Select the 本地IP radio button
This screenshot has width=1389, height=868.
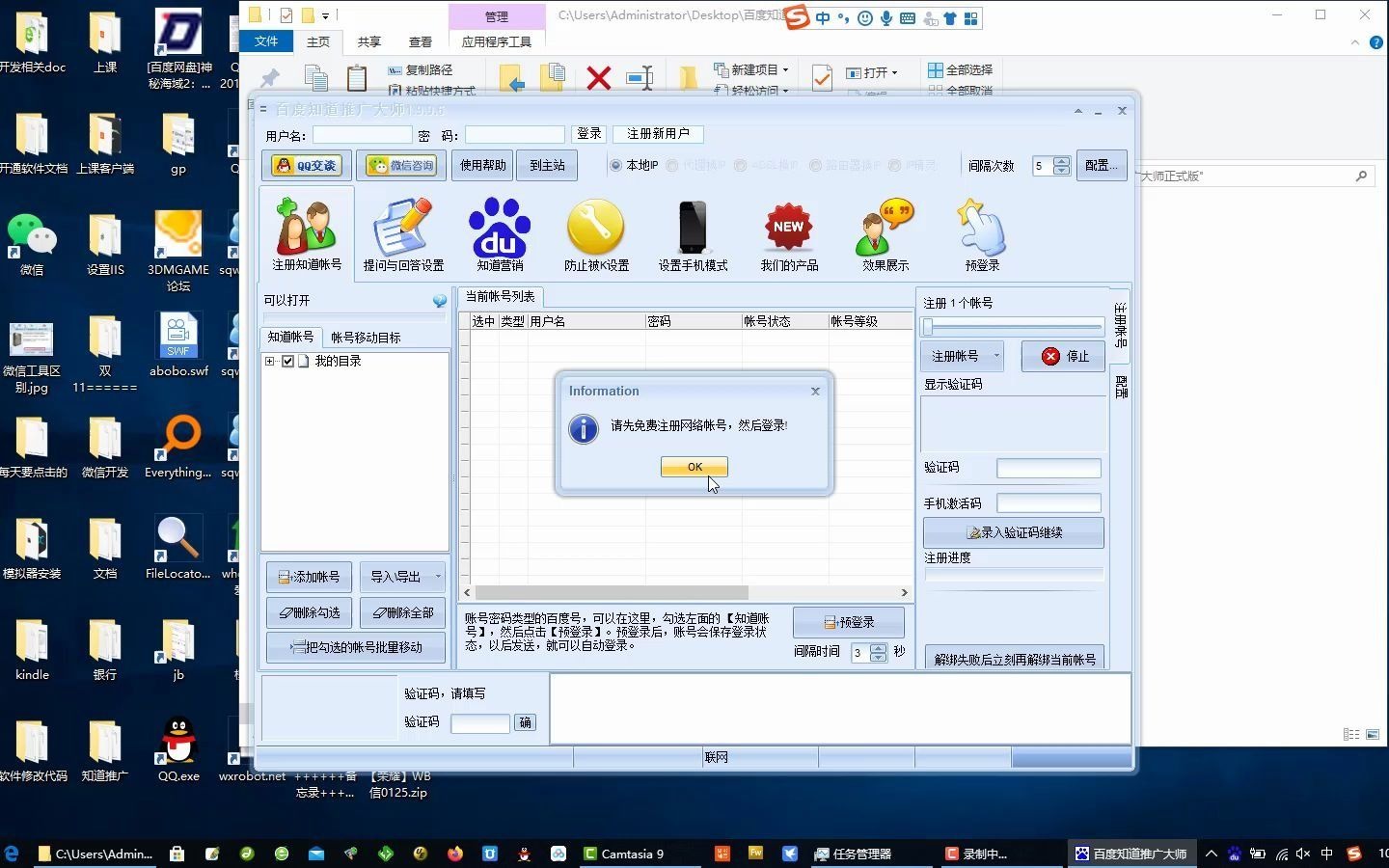[x=615, y=165]
